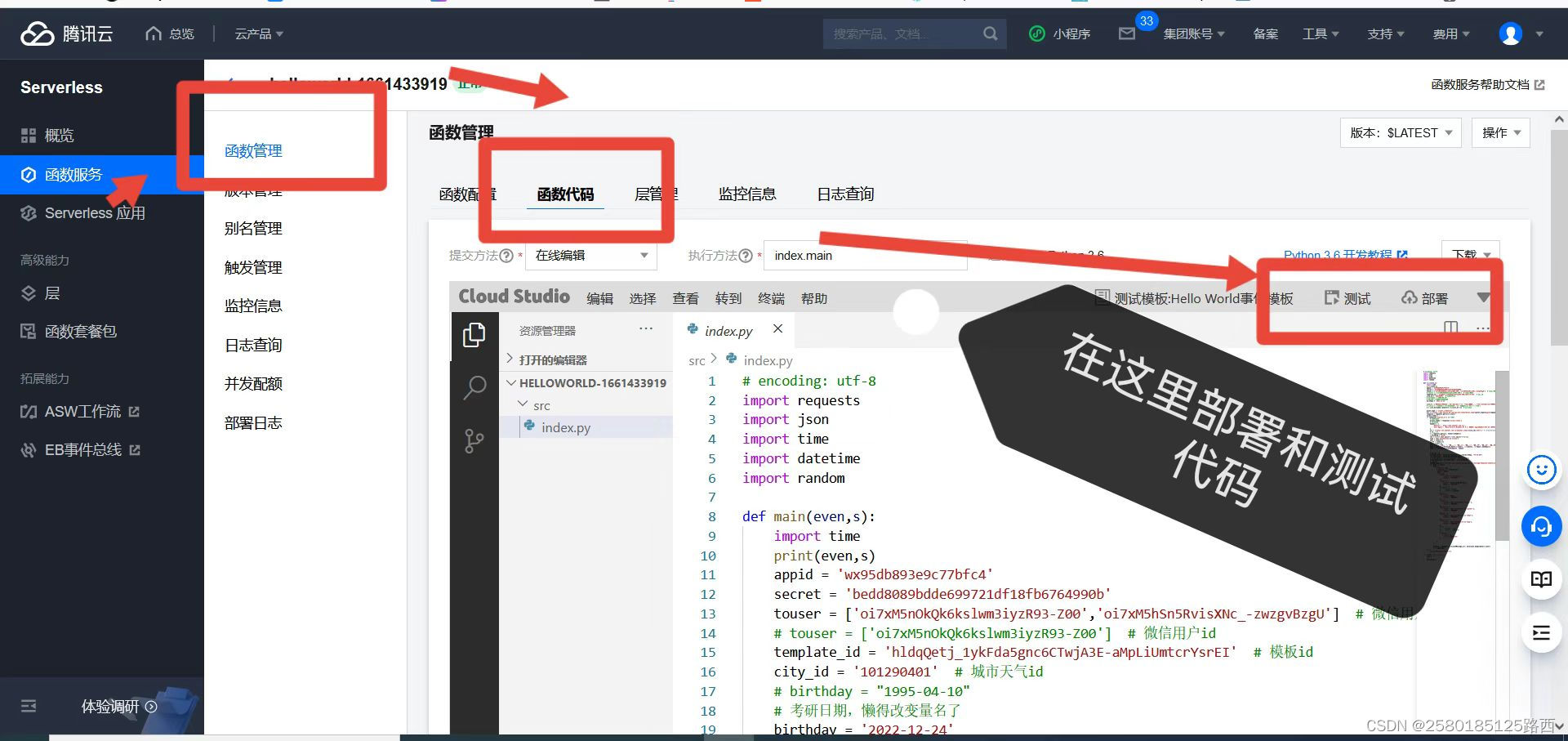Open the 函数服务帮助文档 link

tap(1487, 85)
